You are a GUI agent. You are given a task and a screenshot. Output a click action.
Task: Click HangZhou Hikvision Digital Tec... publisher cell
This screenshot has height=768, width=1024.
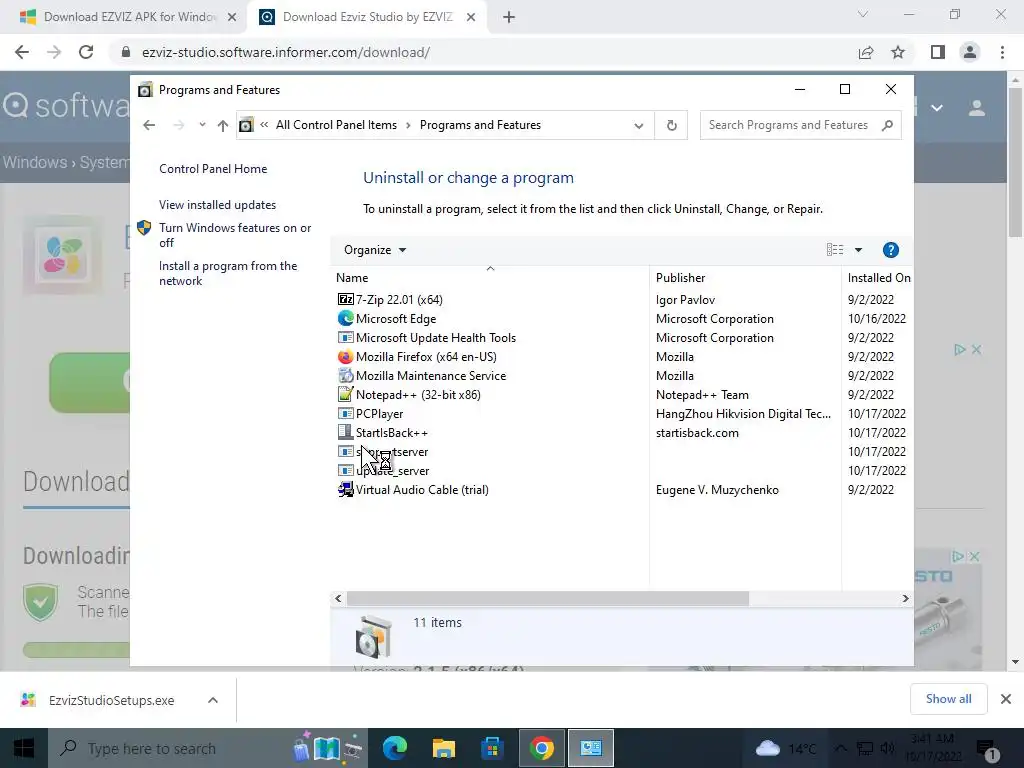point(743,413)
